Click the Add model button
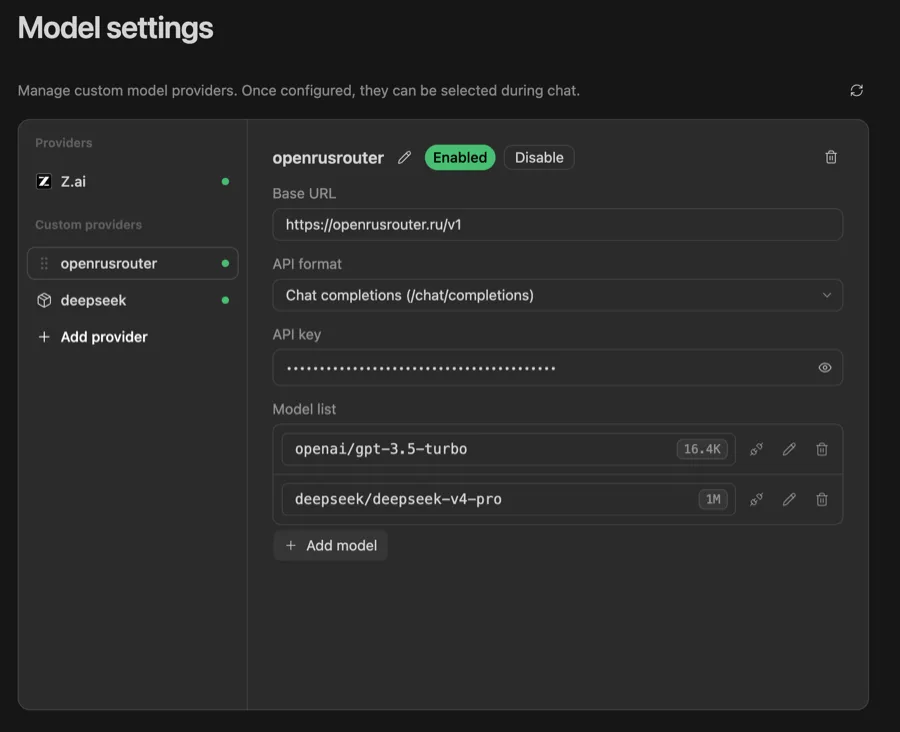The width and height of the screenshot is (900, 732). 331,545
